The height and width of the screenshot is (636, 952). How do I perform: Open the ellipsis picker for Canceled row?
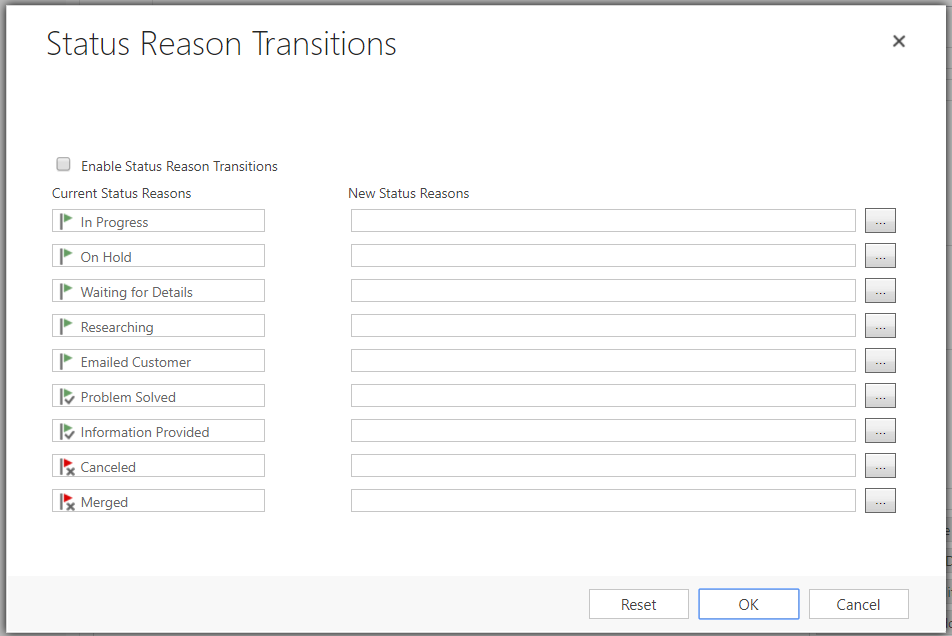[879, 466]
